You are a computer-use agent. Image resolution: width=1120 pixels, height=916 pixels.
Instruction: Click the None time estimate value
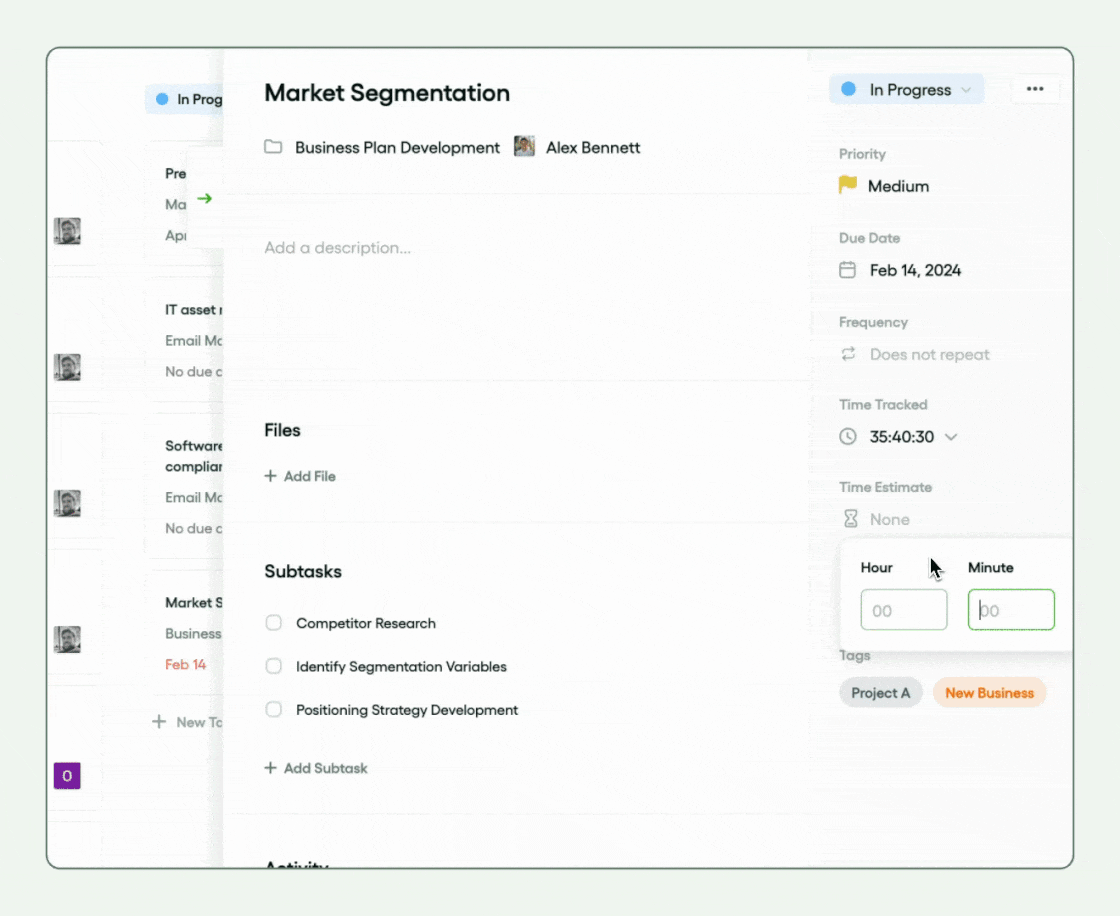(x=889, y=519)
